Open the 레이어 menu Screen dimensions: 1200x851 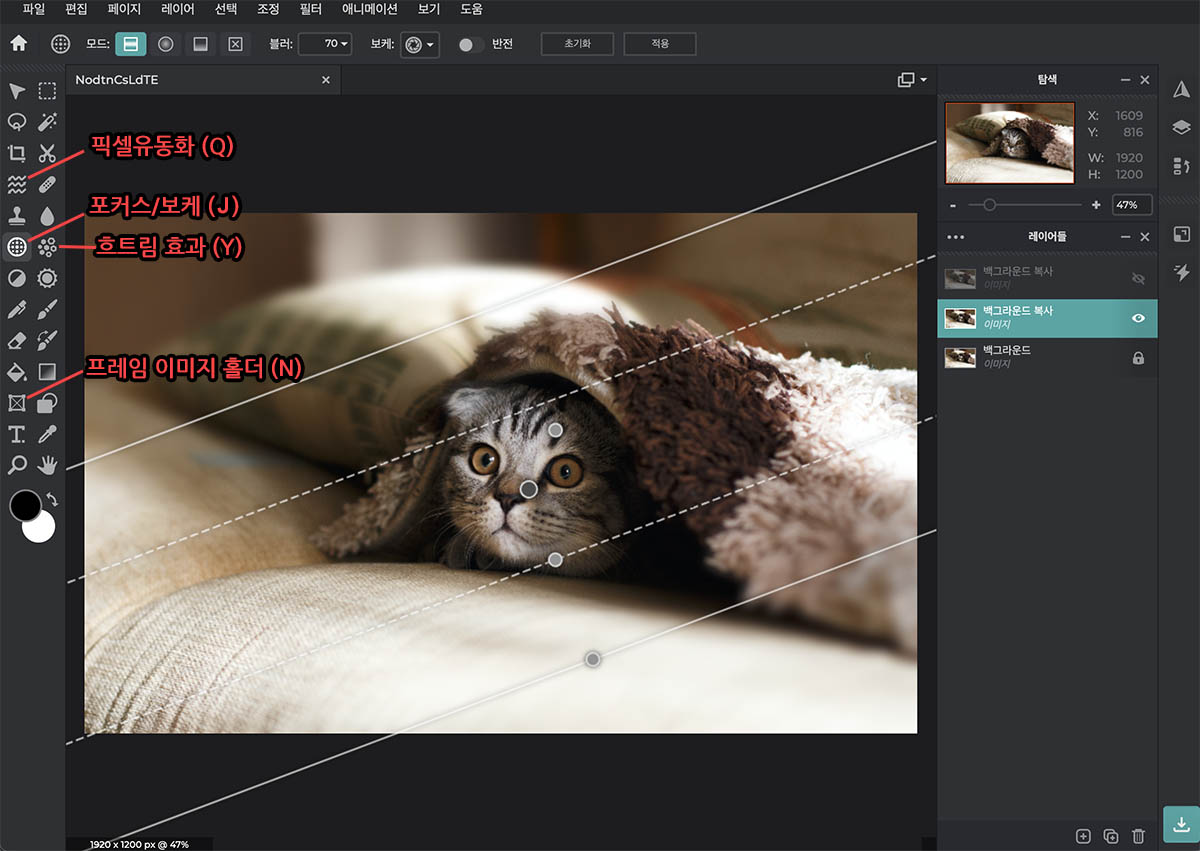[x=177, y=9]
